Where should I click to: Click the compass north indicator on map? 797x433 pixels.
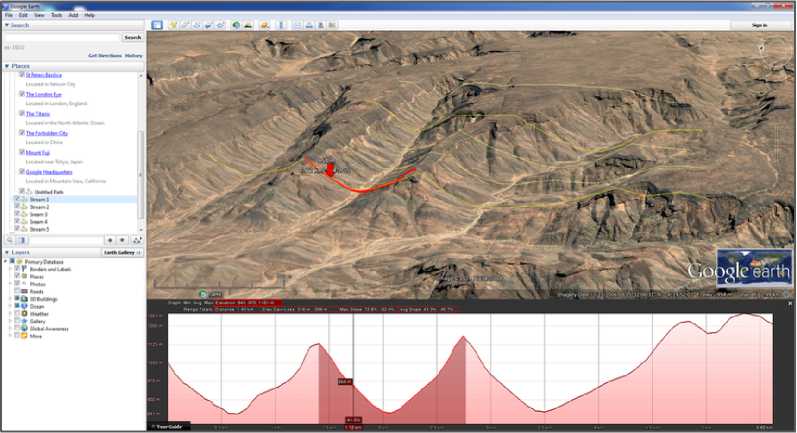tap(761, 48)
